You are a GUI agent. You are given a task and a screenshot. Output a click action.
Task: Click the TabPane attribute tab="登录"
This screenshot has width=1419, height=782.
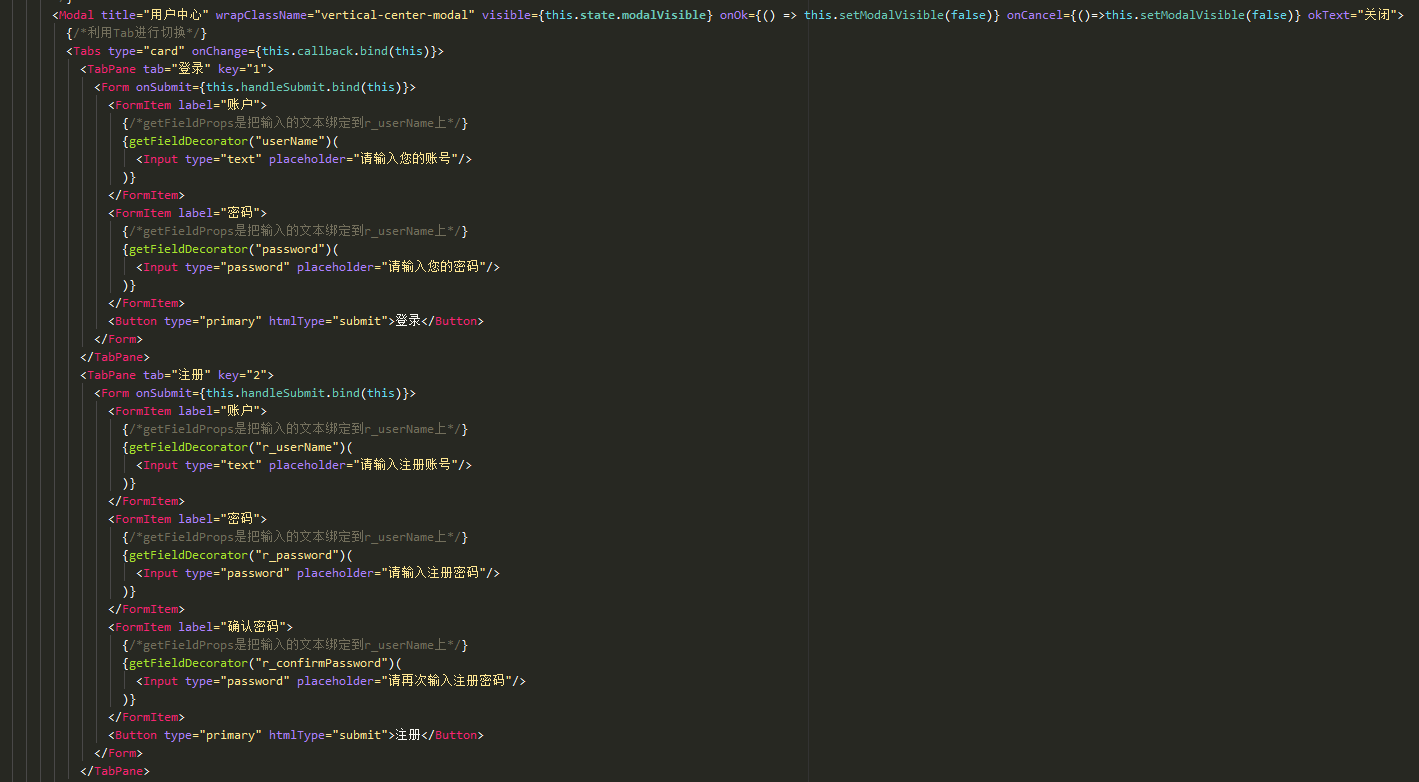[x=177, y=69]
